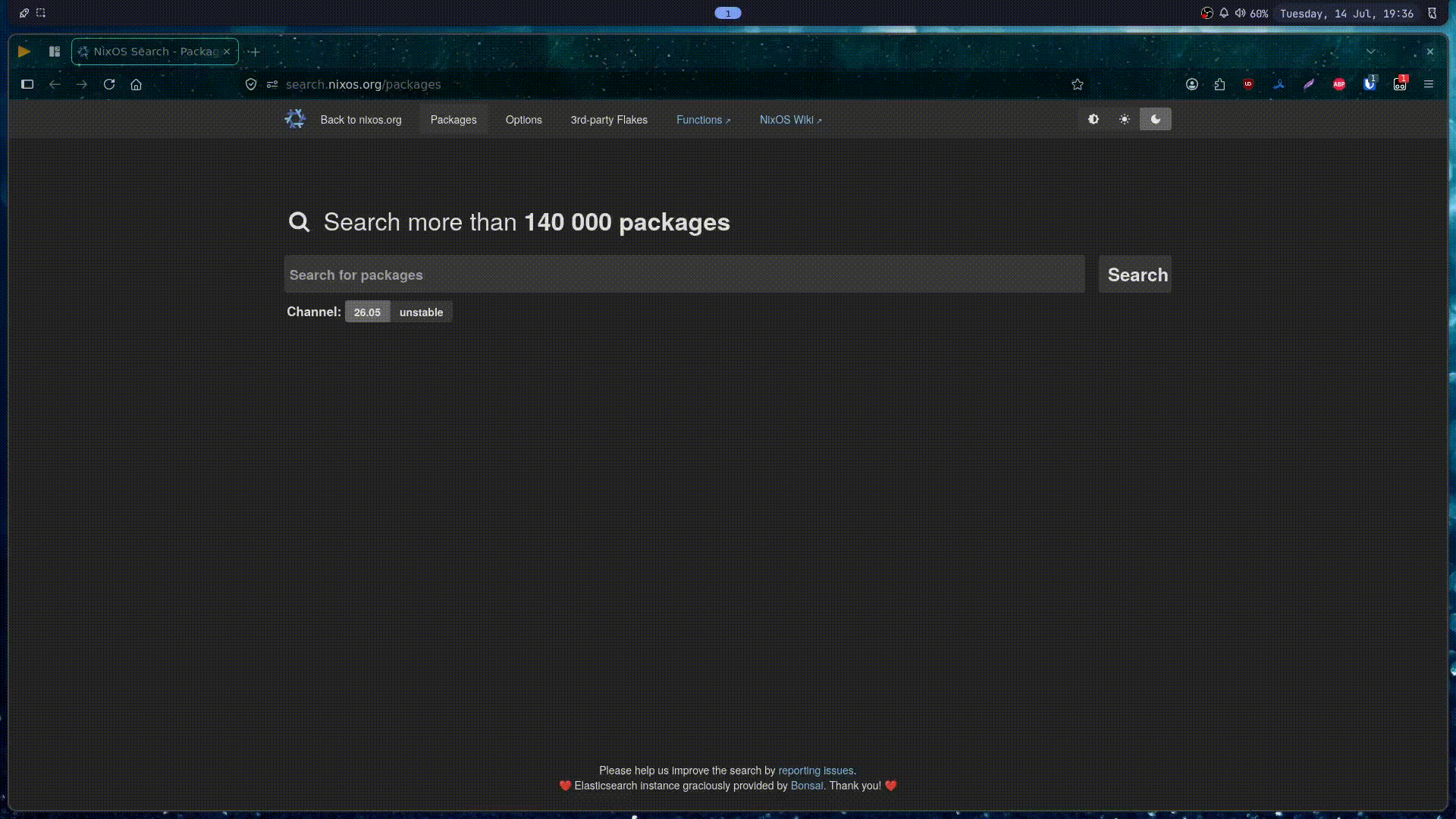Viewport: 1456px width, 819px height.
Task: Open the browser hamburger menu
Action: pos(1429,84)
